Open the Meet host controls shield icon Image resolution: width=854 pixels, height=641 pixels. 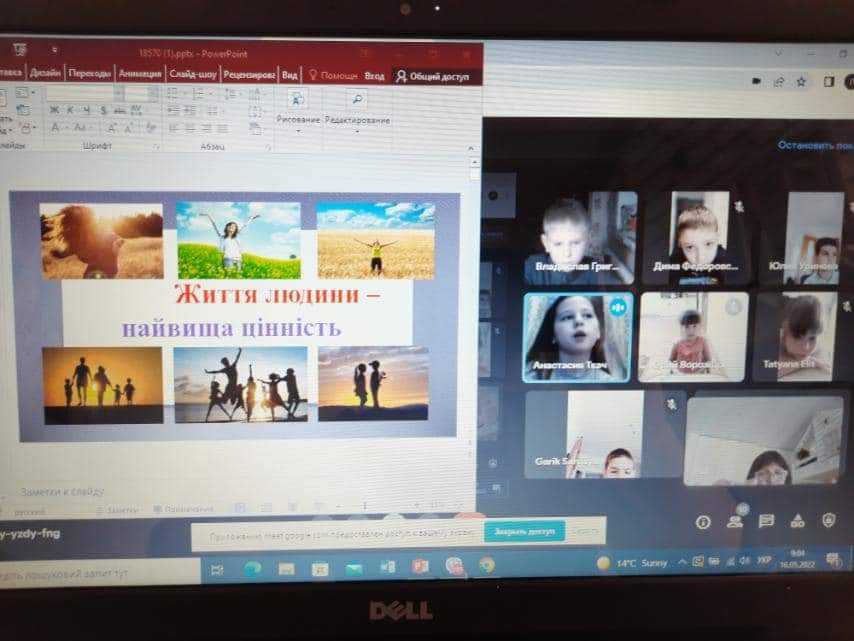coord(828,521)
